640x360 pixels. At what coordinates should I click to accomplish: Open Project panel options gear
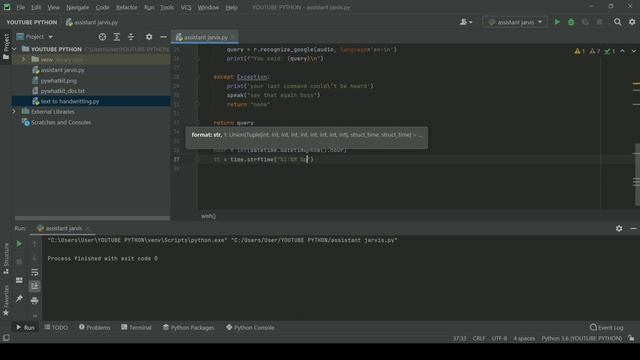pyautogui.click(x=149, y=37)
